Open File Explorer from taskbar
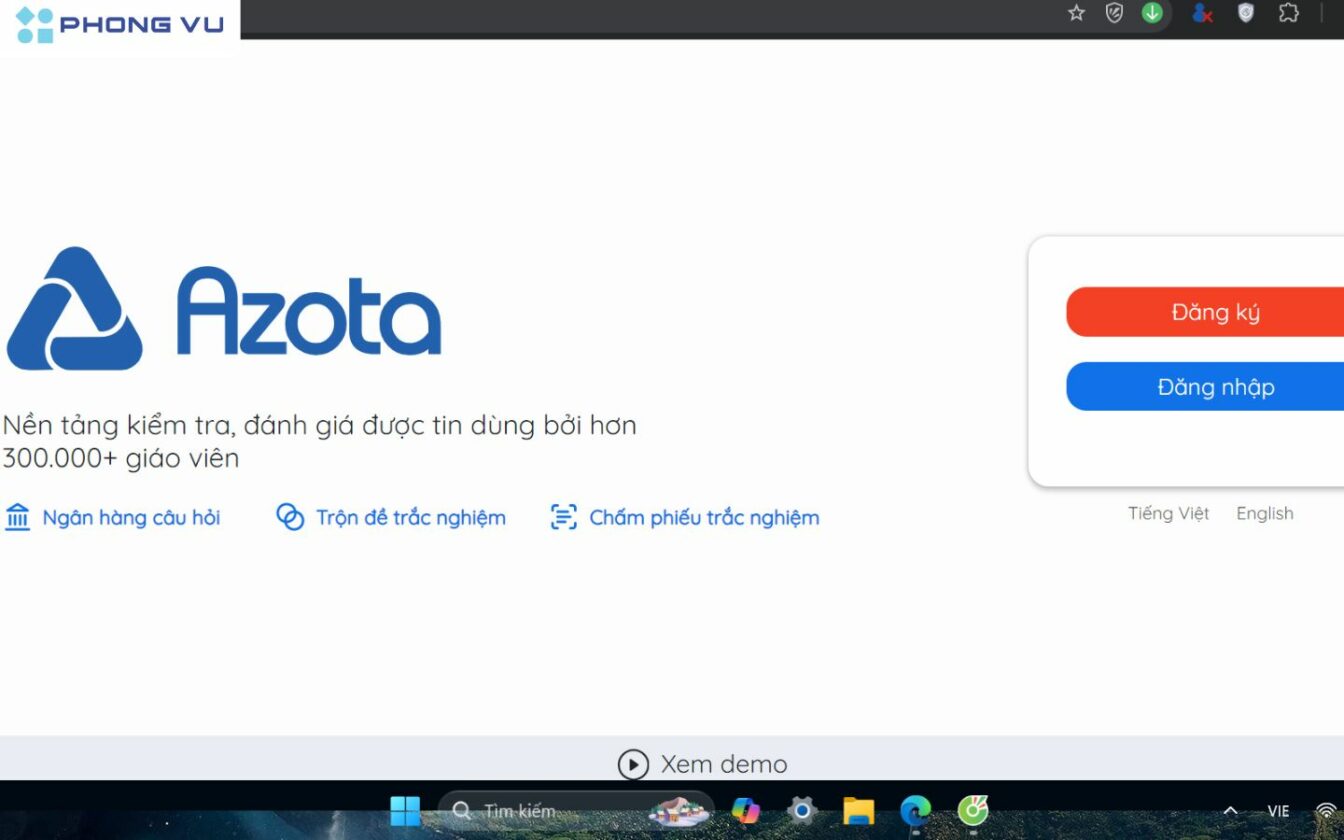This screenshot has width=1344, height=840. click(858, 811)
